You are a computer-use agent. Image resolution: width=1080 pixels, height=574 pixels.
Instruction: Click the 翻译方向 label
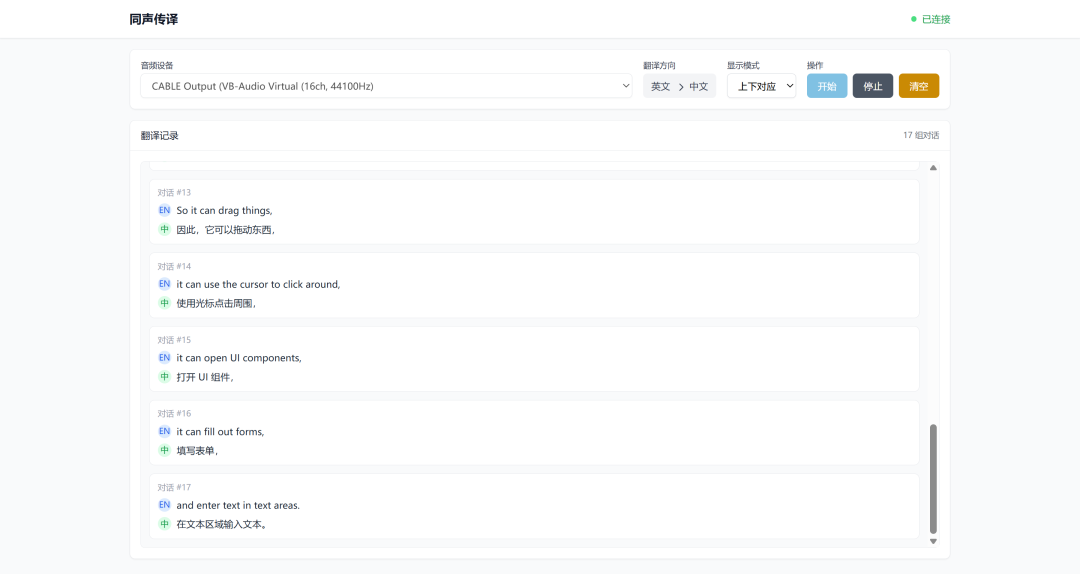(x=659, y=65)
